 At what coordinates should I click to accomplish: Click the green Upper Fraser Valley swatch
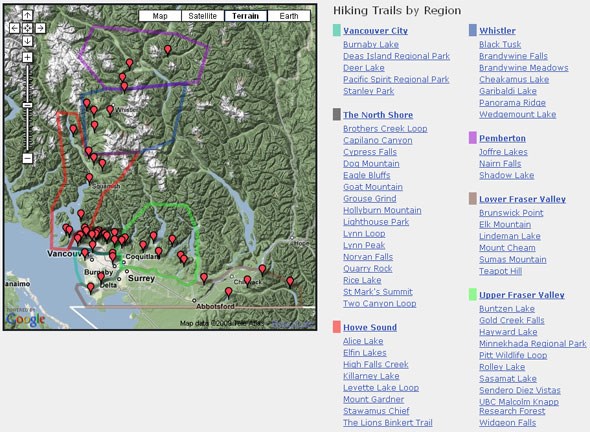pos(473,295)
